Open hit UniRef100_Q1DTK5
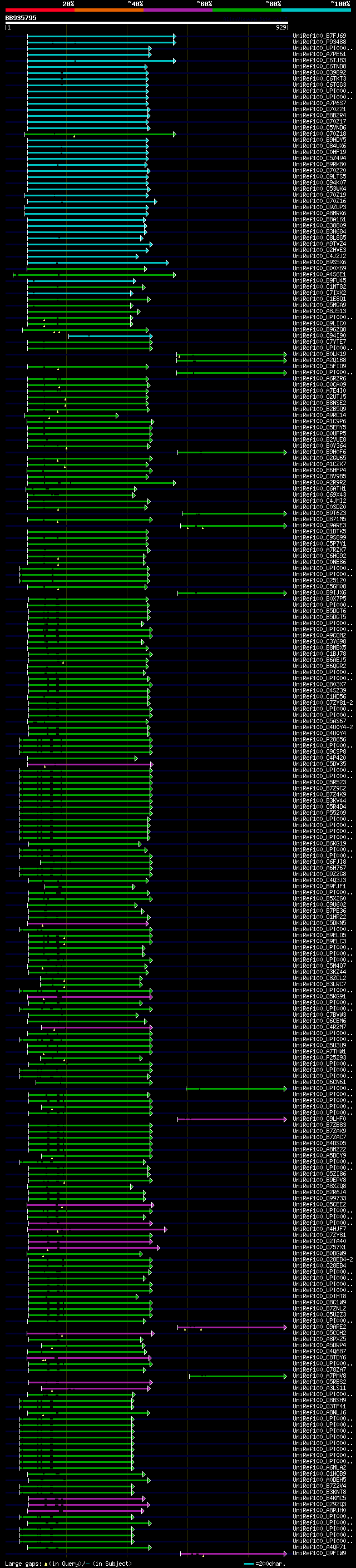The height and width of the screenshot is (1568, 356). point(319,531)
